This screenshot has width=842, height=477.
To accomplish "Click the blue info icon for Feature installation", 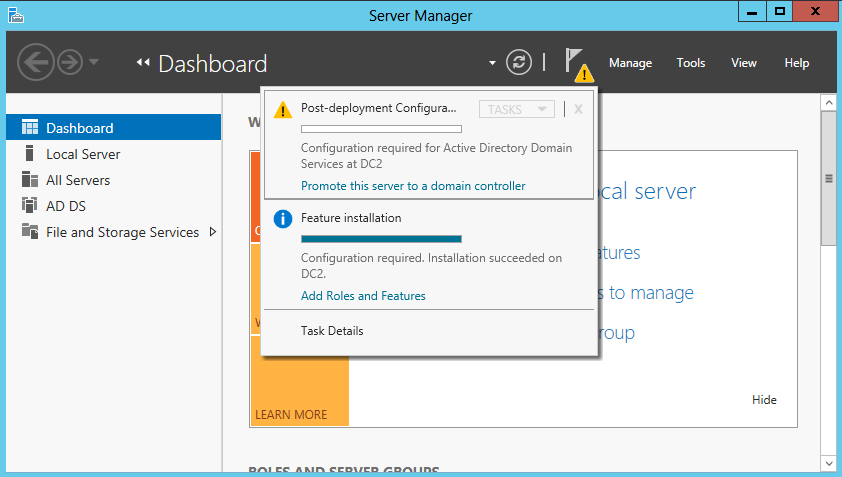I will click(283, 219).
